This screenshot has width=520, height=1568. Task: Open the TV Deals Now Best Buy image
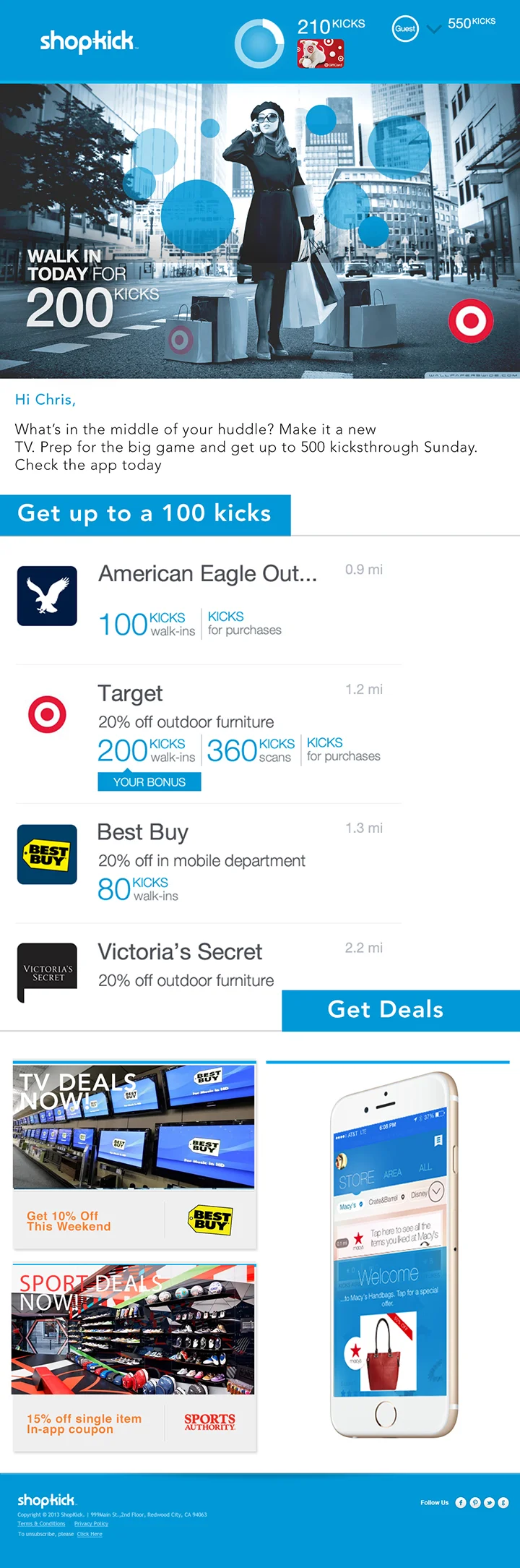coord(134,1126)
